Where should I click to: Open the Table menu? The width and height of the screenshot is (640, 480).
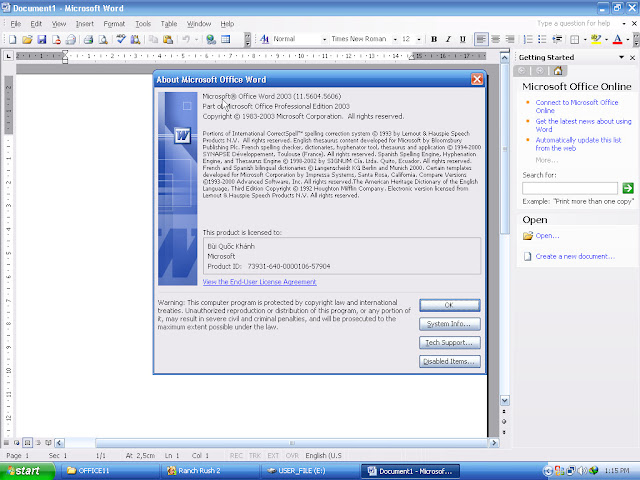point(169,24)
